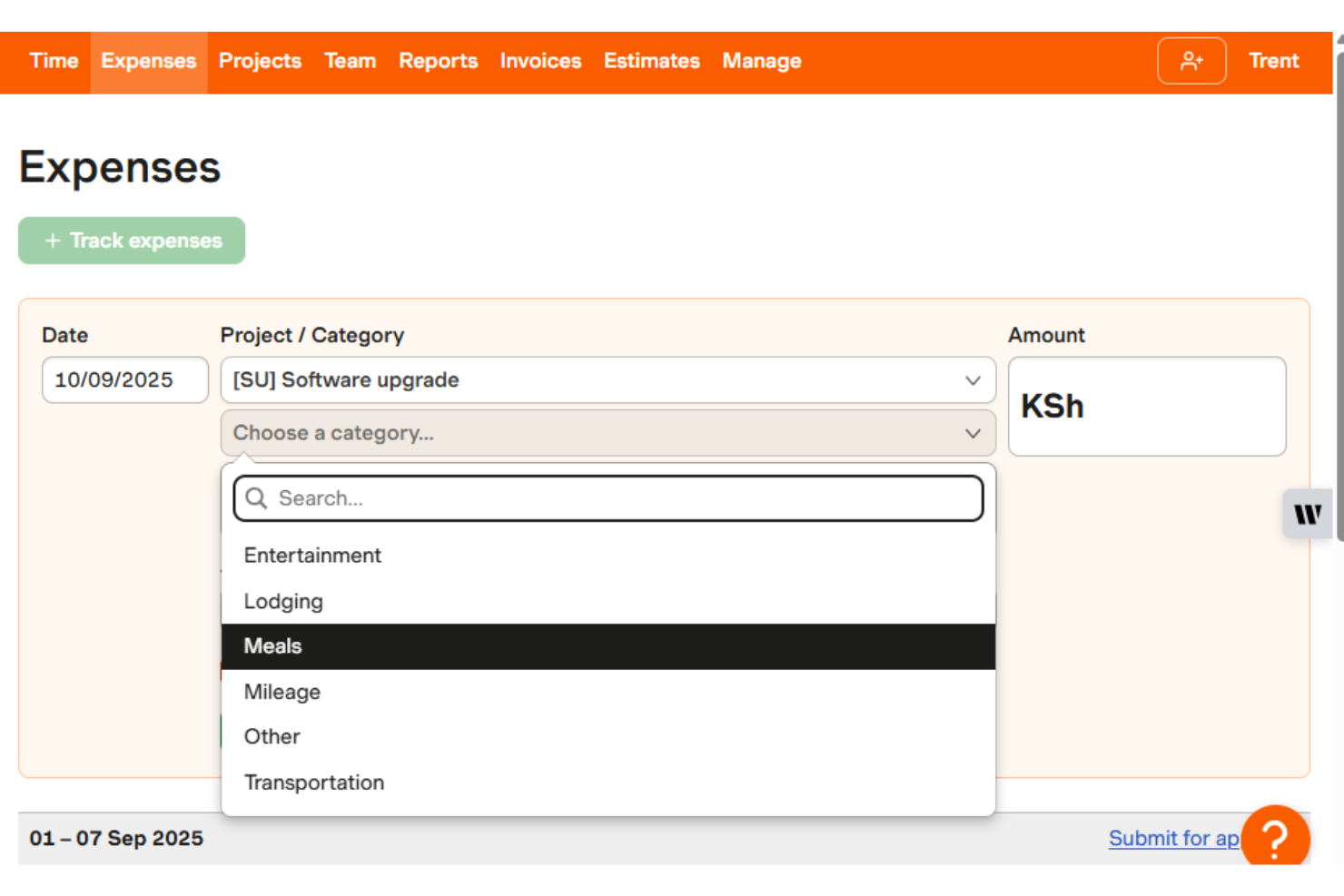
Task: Open the help question mark icon
Action: [x=1276, y=837]
